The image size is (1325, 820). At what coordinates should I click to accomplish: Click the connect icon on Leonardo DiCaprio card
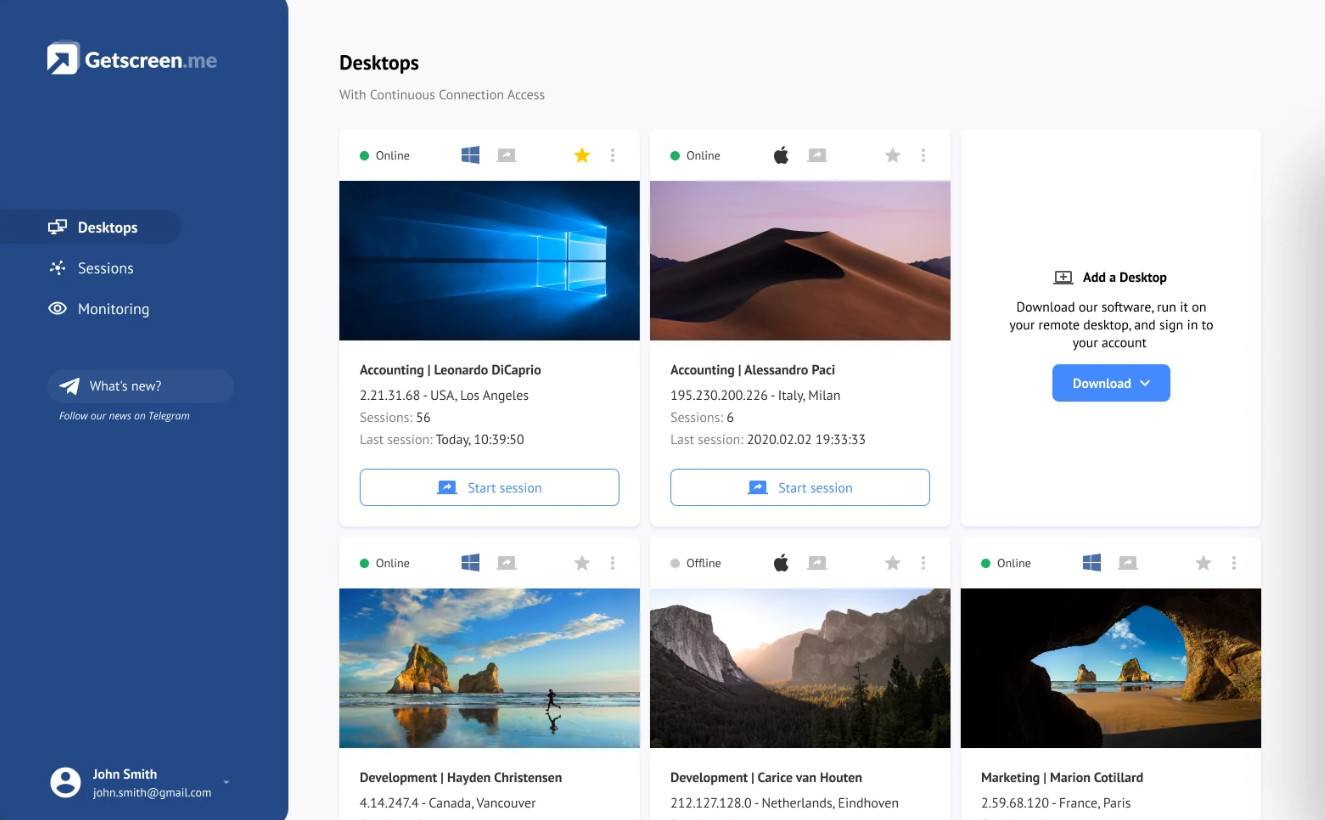(x=507, y=155)
